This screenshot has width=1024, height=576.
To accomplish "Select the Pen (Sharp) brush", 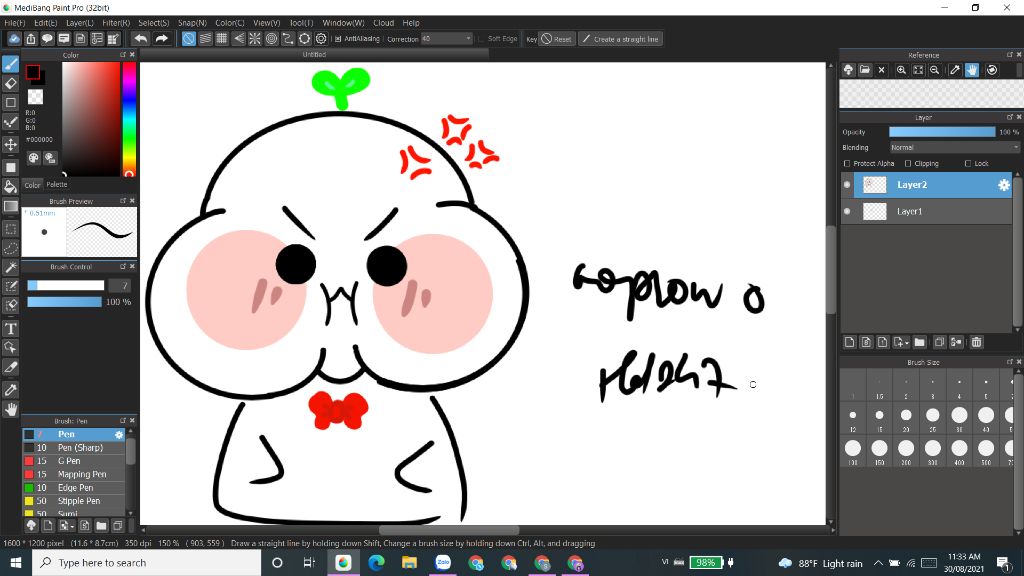I will [x=74, y=448].
